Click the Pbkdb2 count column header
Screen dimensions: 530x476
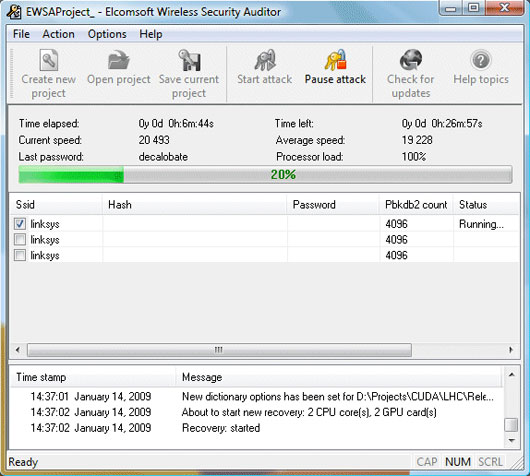[x=416, y=205]
